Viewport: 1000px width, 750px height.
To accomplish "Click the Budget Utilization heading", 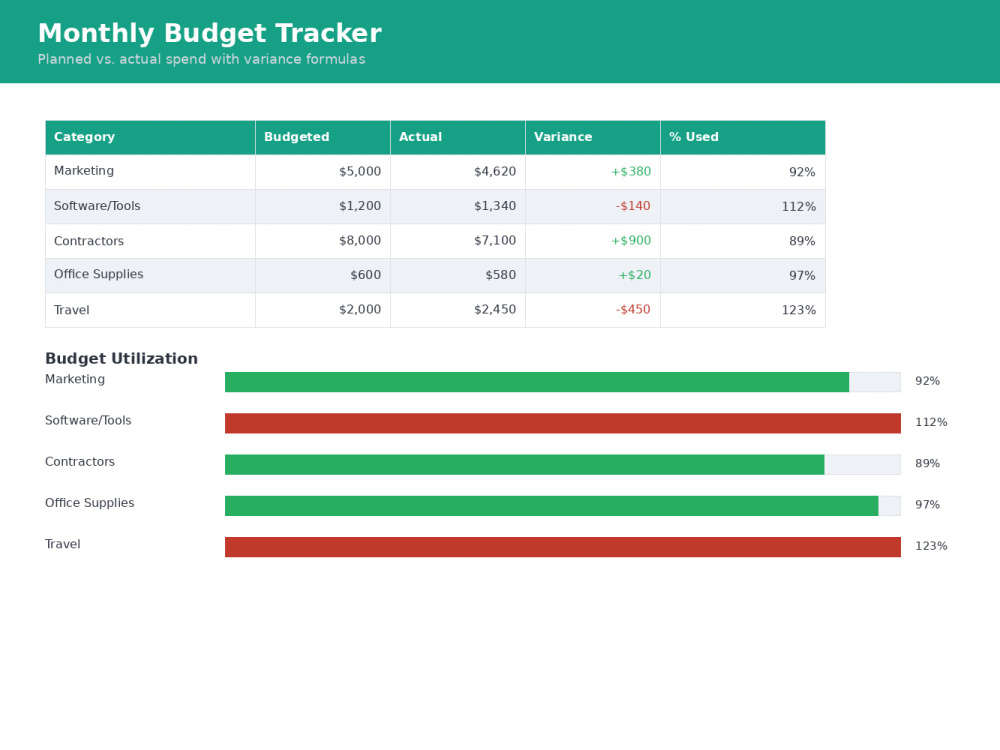I will [121, 358].
